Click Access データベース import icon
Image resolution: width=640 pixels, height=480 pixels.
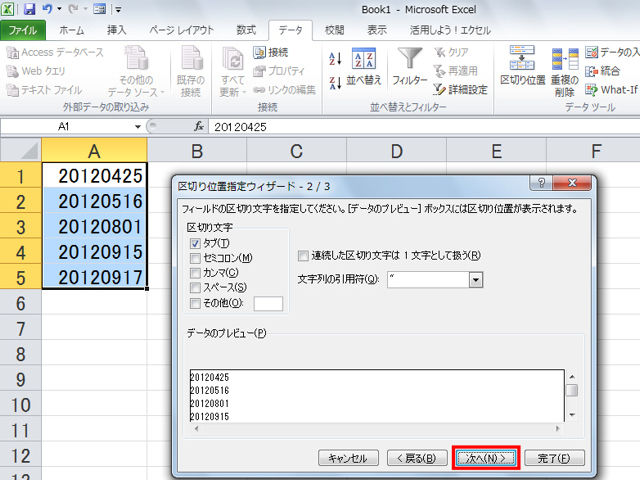pyautogui.click(x=13, y=53)
